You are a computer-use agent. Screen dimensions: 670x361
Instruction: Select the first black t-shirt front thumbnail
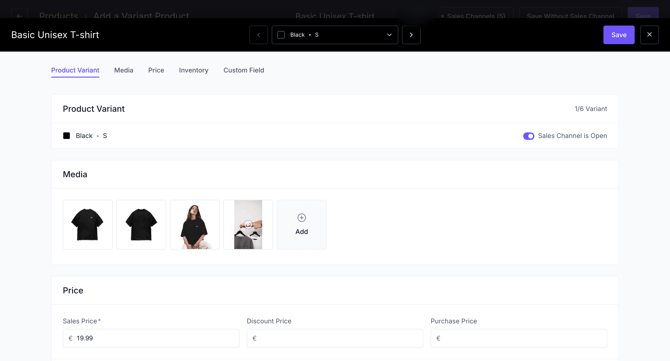pyautogui.click(x=88, y=225)
